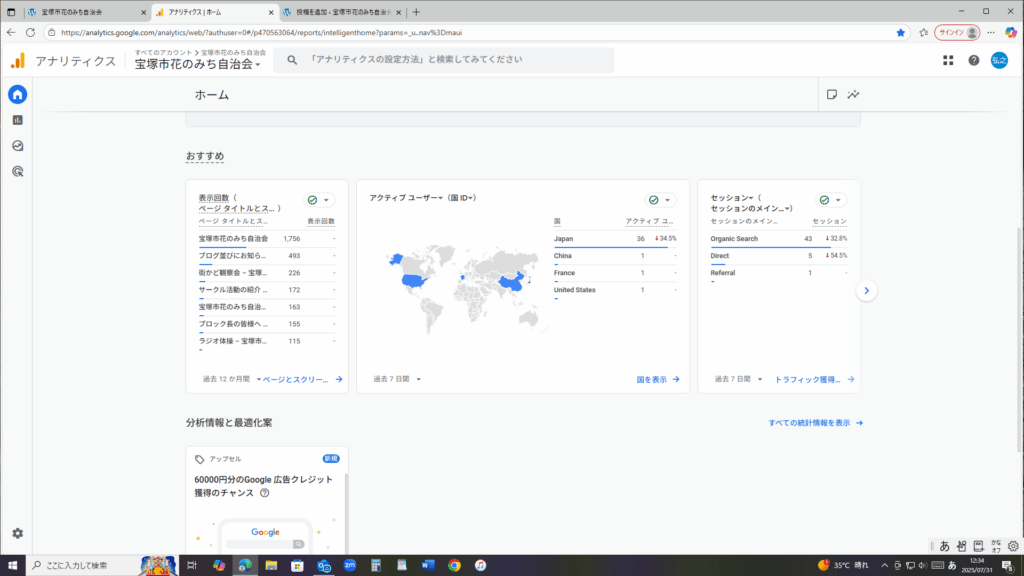The height and width of the screenshot is (576, 1024).
Task: Open the Copilot icon in browser toolbar
Action: coord(1011,33)
